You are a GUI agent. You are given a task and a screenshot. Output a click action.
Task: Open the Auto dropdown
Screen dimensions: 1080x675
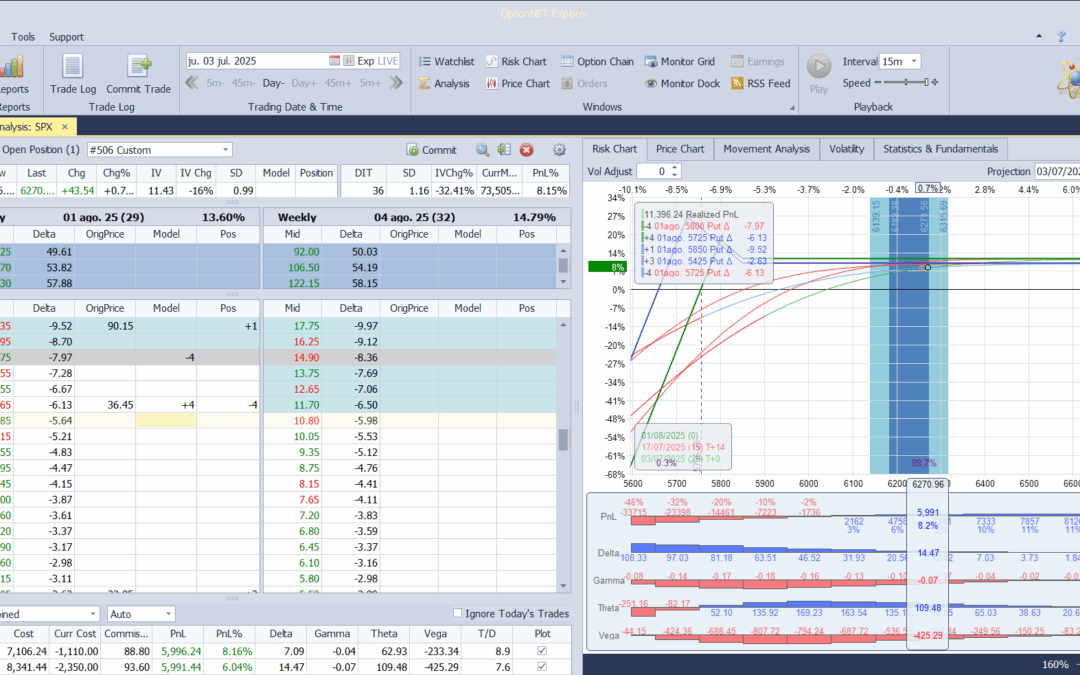[168, 614]
